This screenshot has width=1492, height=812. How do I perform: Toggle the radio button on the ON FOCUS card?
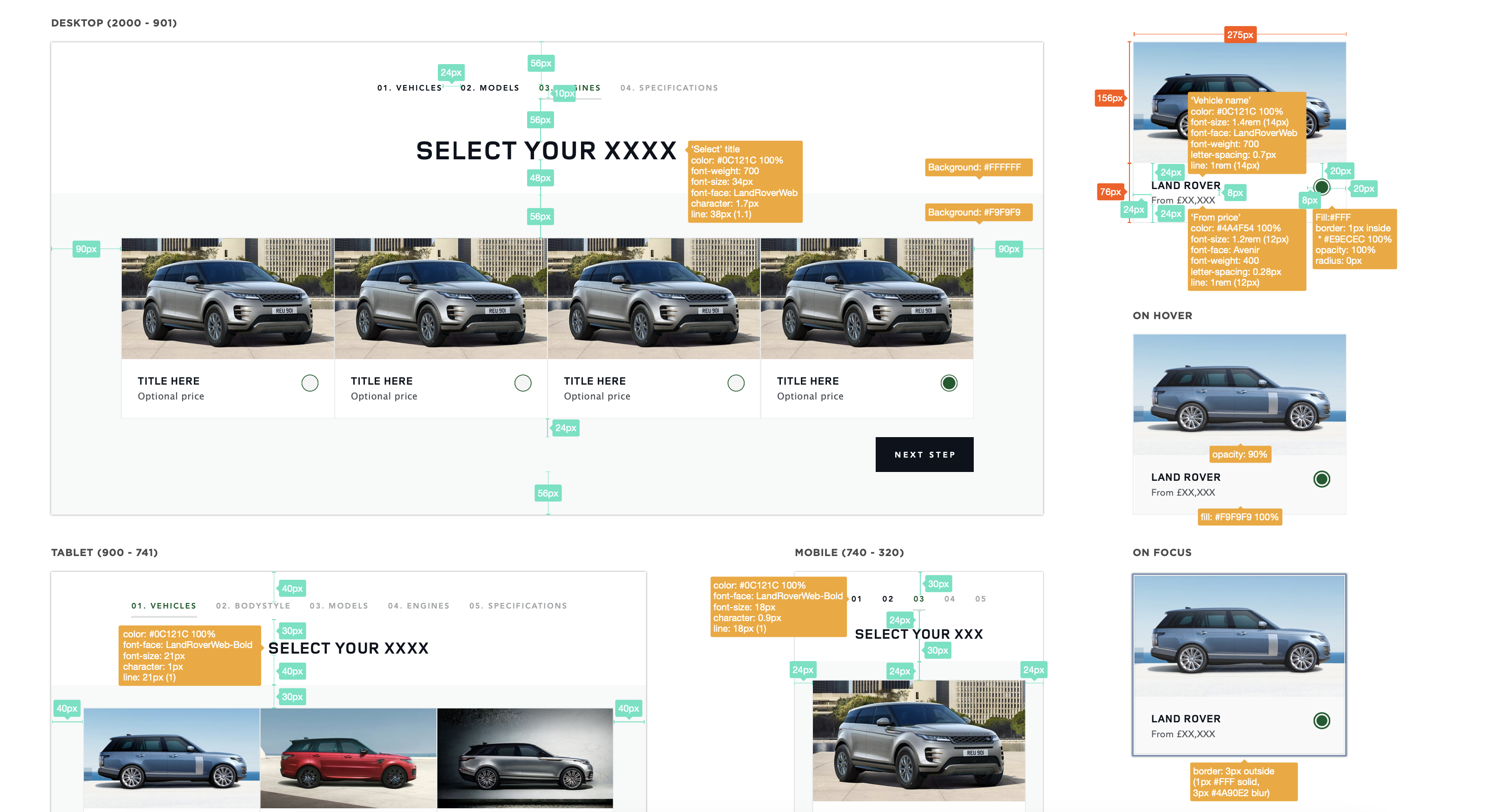pos(1322,720)
